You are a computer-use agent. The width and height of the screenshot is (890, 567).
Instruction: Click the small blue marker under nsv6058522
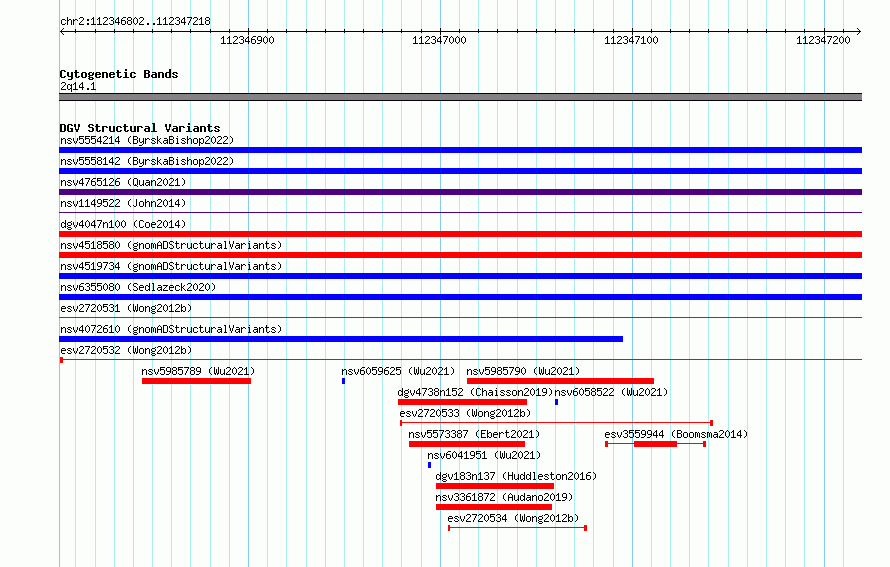[556, 402]
